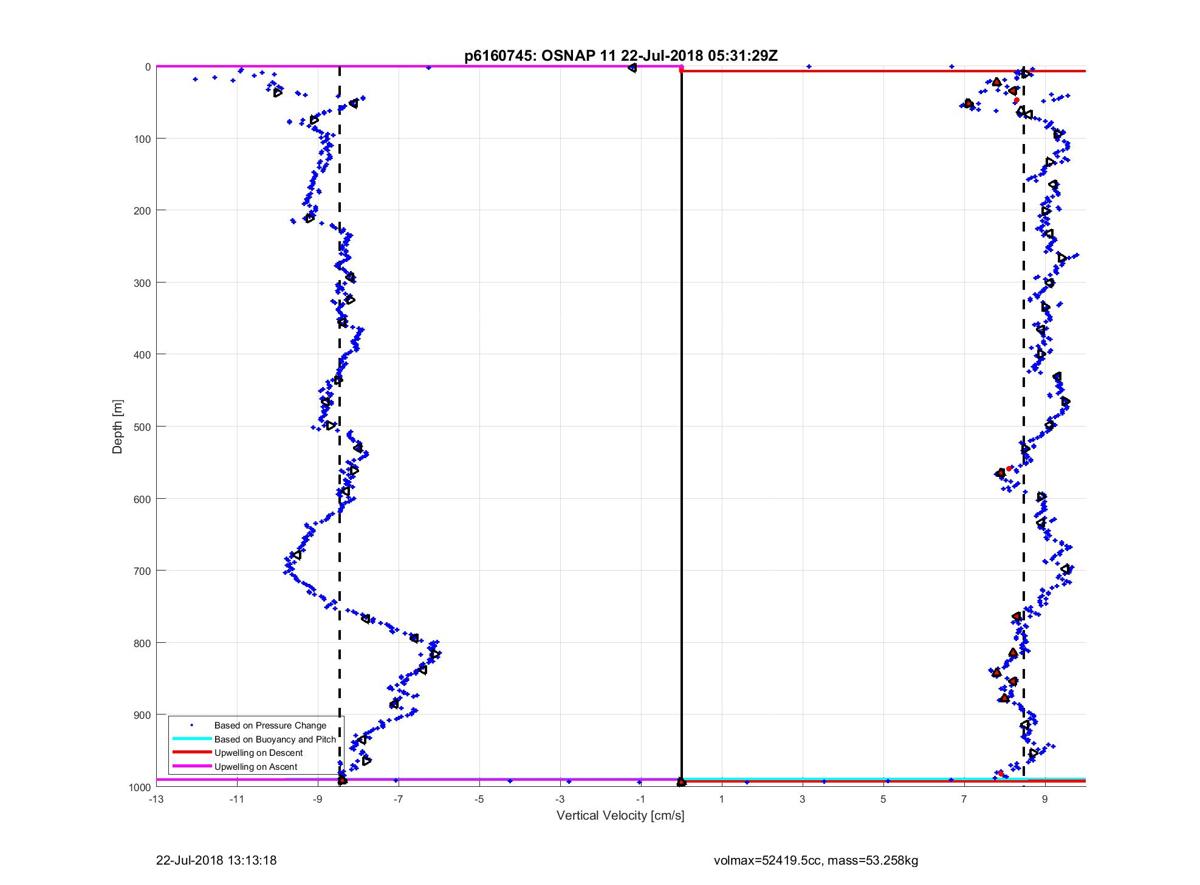Click the solid black vertical zero-velocity line

coord(681,426)
